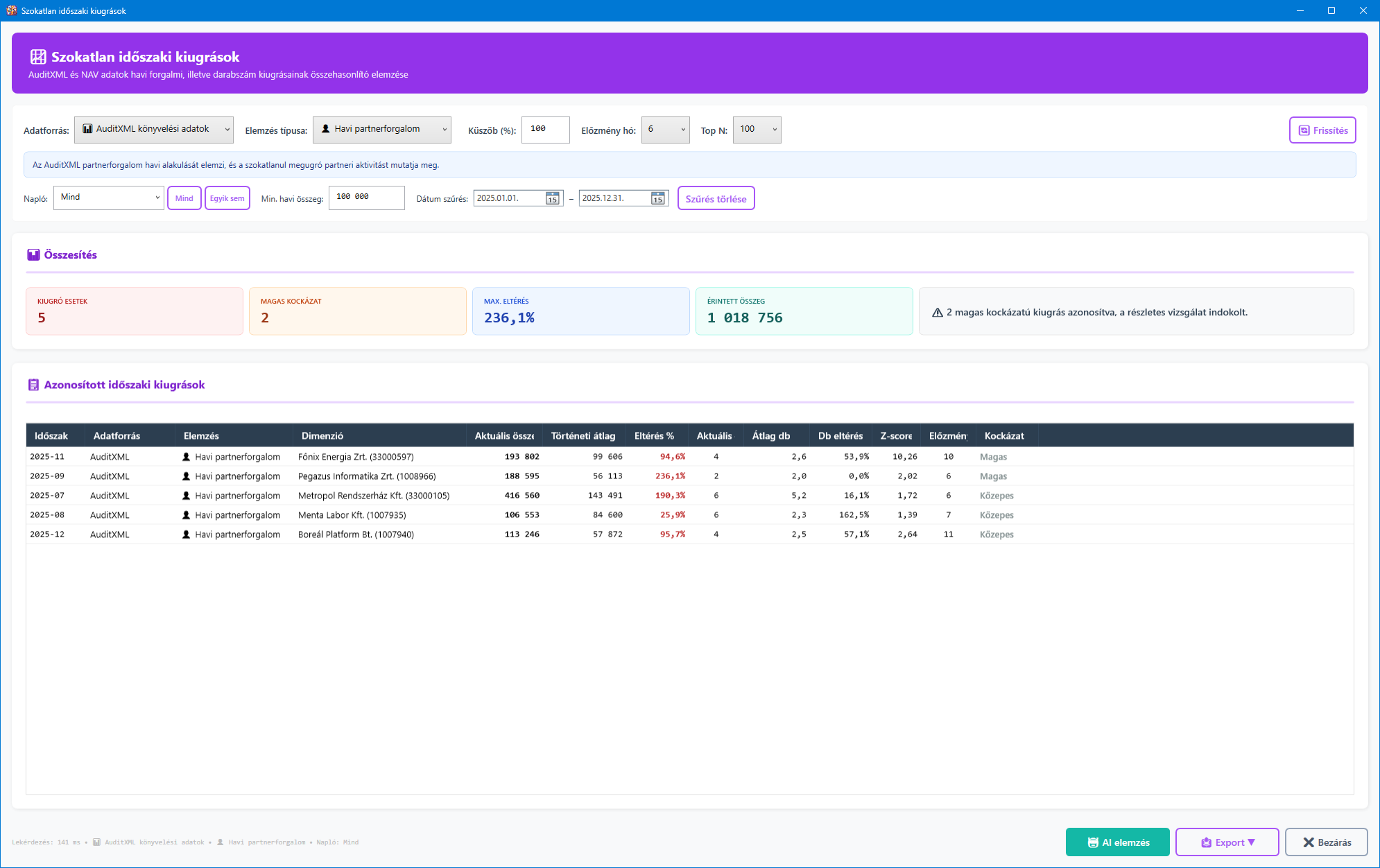Screen dimensions: 1380x868
Task: Select the Mind journals button
Action: [184, 198]
